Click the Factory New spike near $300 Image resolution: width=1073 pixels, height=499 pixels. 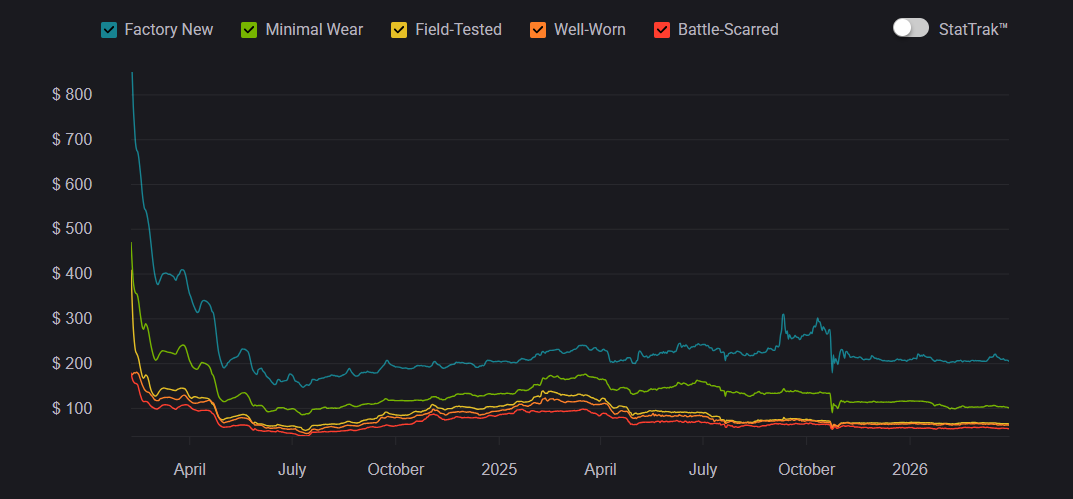(x=783, y=316)
